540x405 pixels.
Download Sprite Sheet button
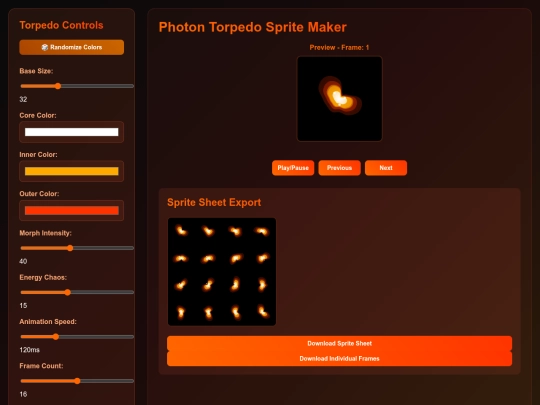point(340,343)
